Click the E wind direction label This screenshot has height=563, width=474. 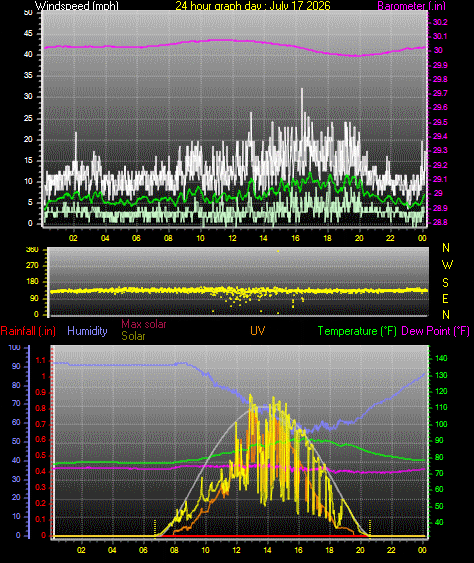coord(445,298)
